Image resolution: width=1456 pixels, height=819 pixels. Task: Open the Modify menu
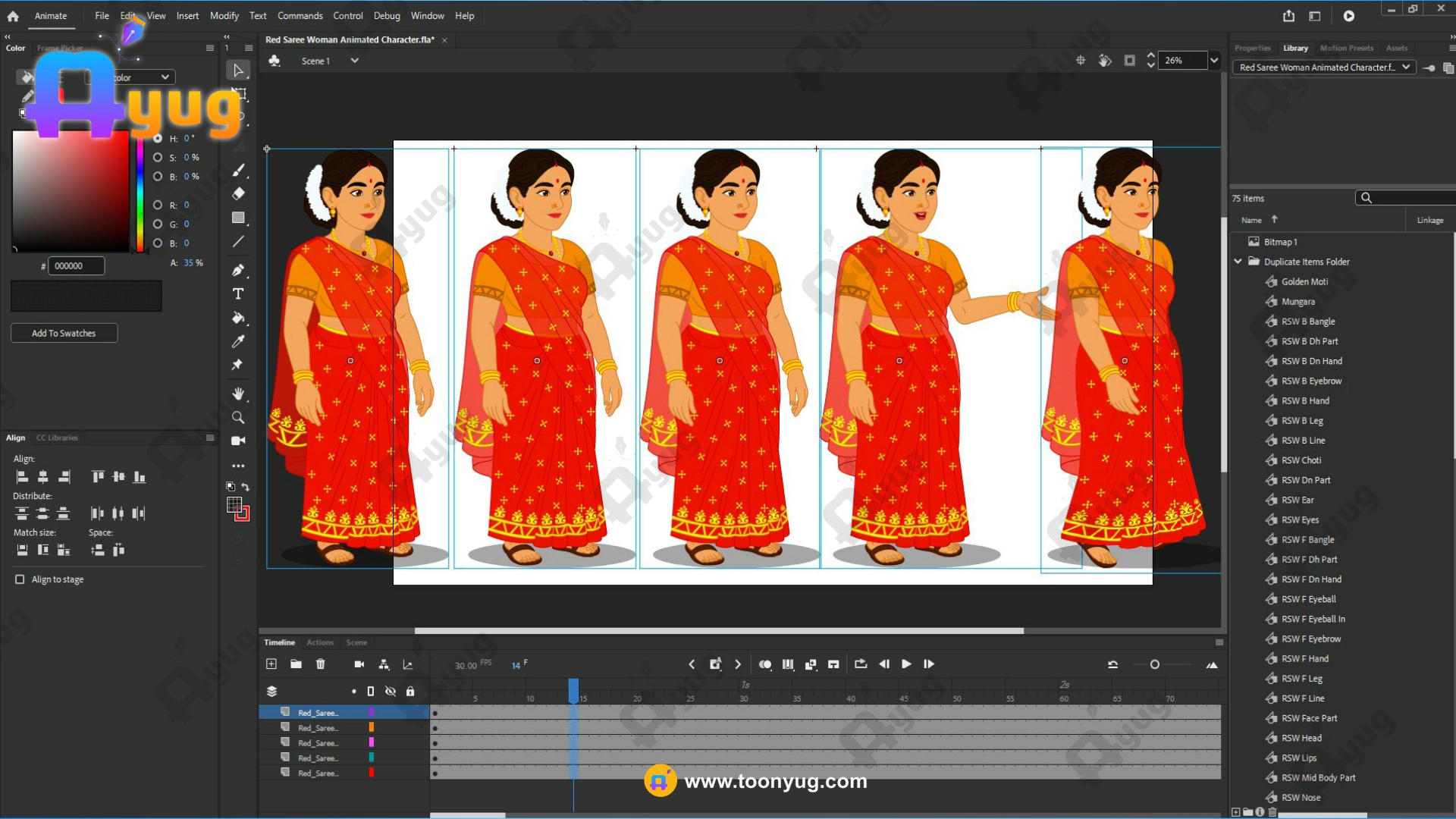pos(224,15)
